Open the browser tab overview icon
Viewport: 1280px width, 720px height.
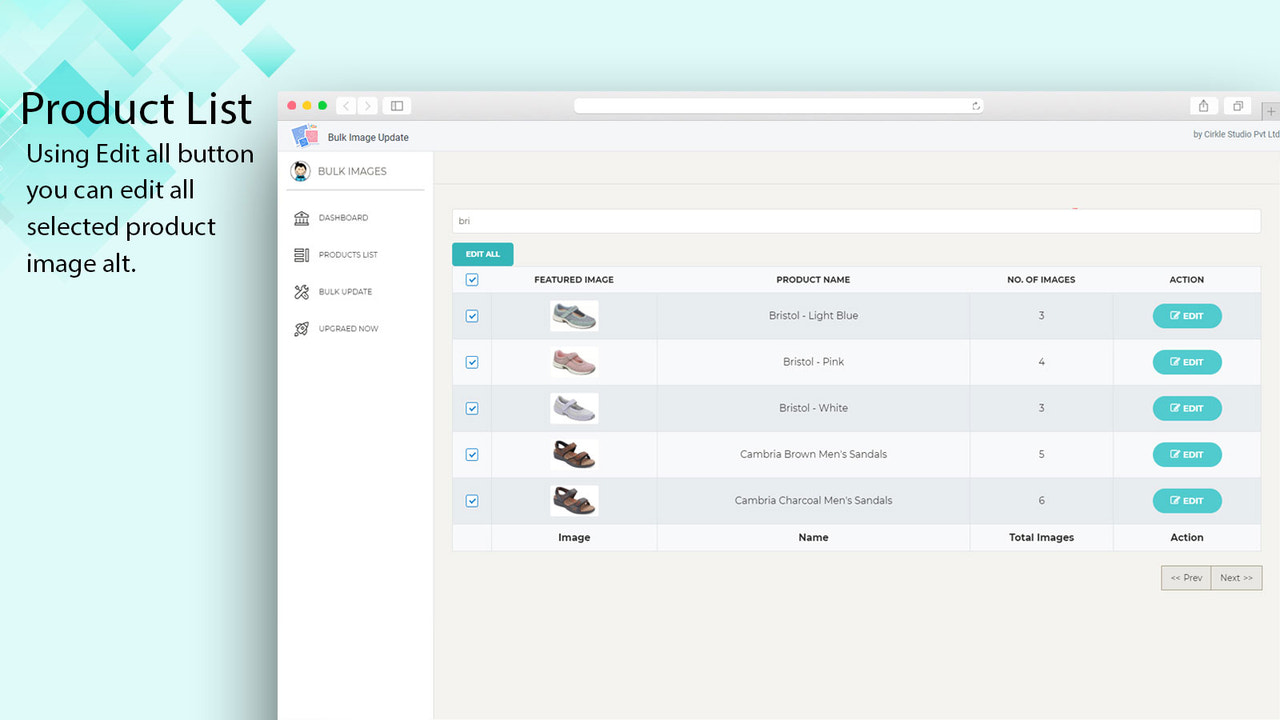click(x=1237, y=105)
